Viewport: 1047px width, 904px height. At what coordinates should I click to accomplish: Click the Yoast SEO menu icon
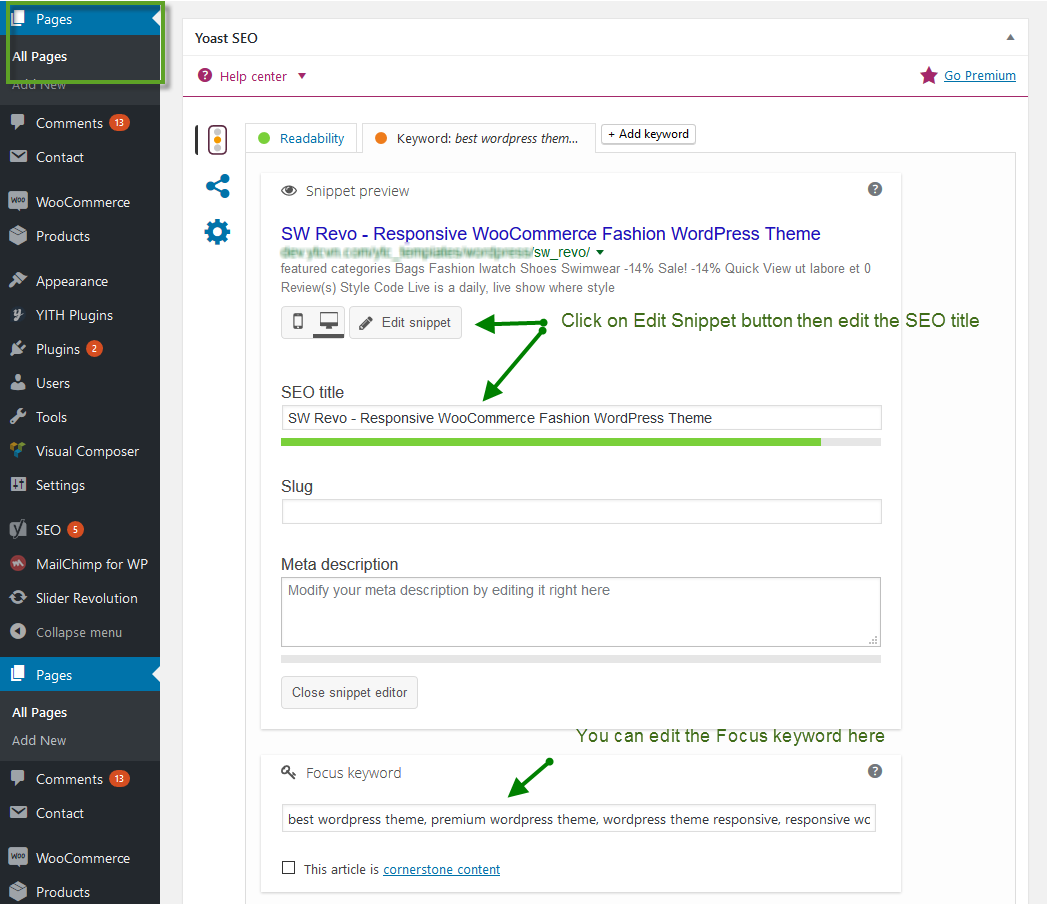(18, 529)
